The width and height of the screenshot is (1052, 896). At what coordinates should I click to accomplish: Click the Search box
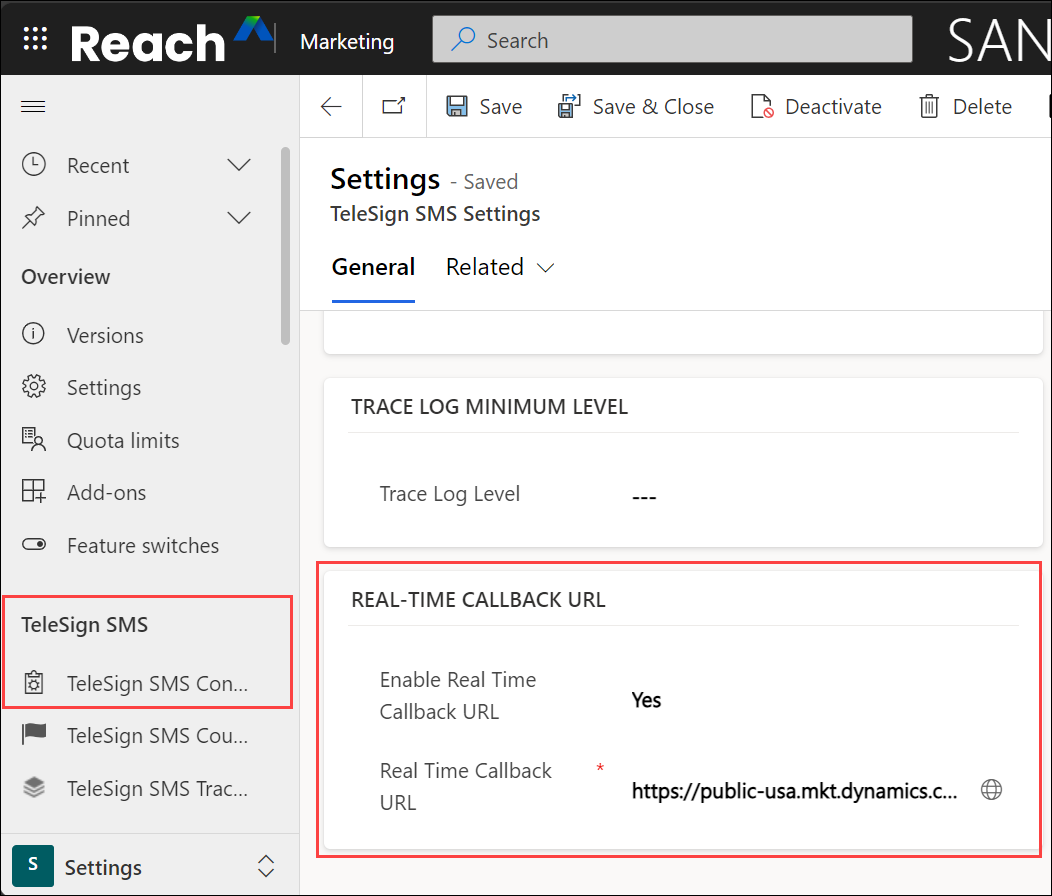pos(672,41)
